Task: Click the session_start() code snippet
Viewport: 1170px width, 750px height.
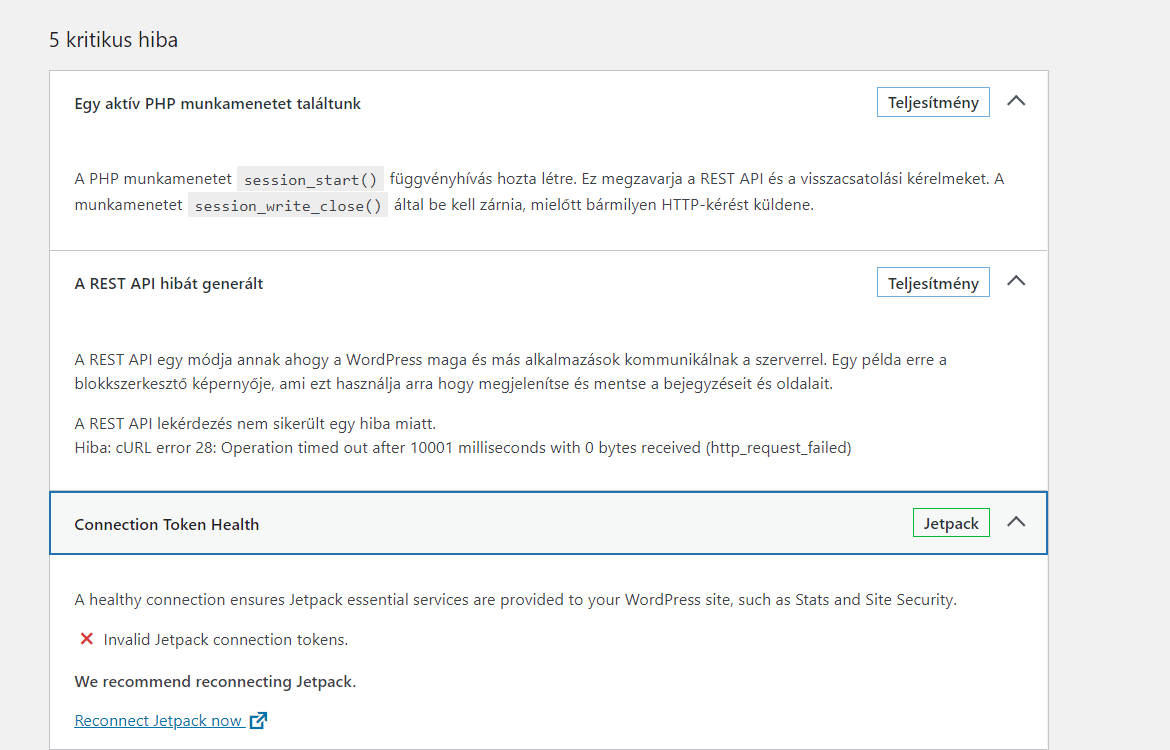Action: [310, 180]
